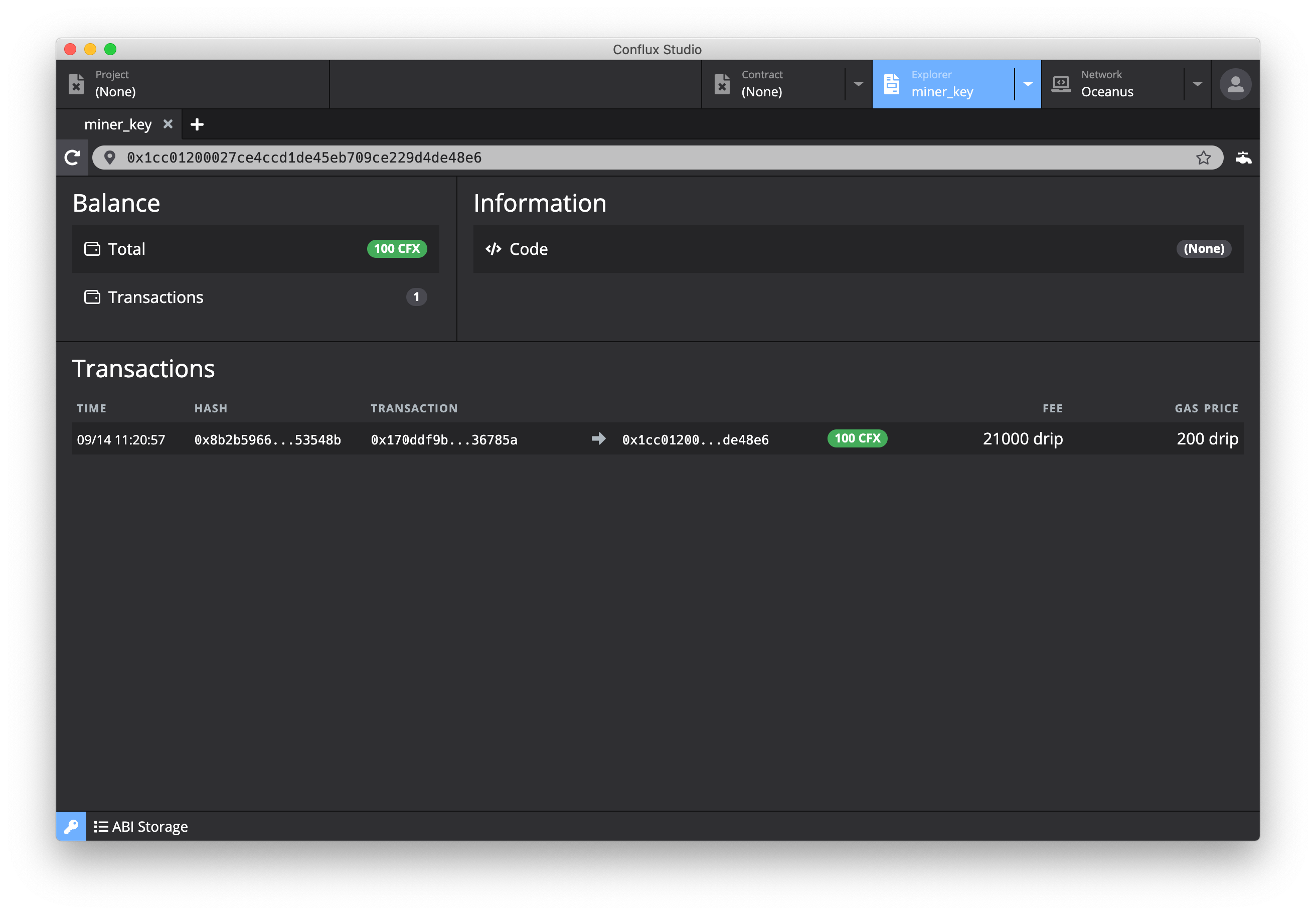This screenshot has width=1316, height=915.
Task: Click the Project (None) file icon
Action: tap(76, 84)
